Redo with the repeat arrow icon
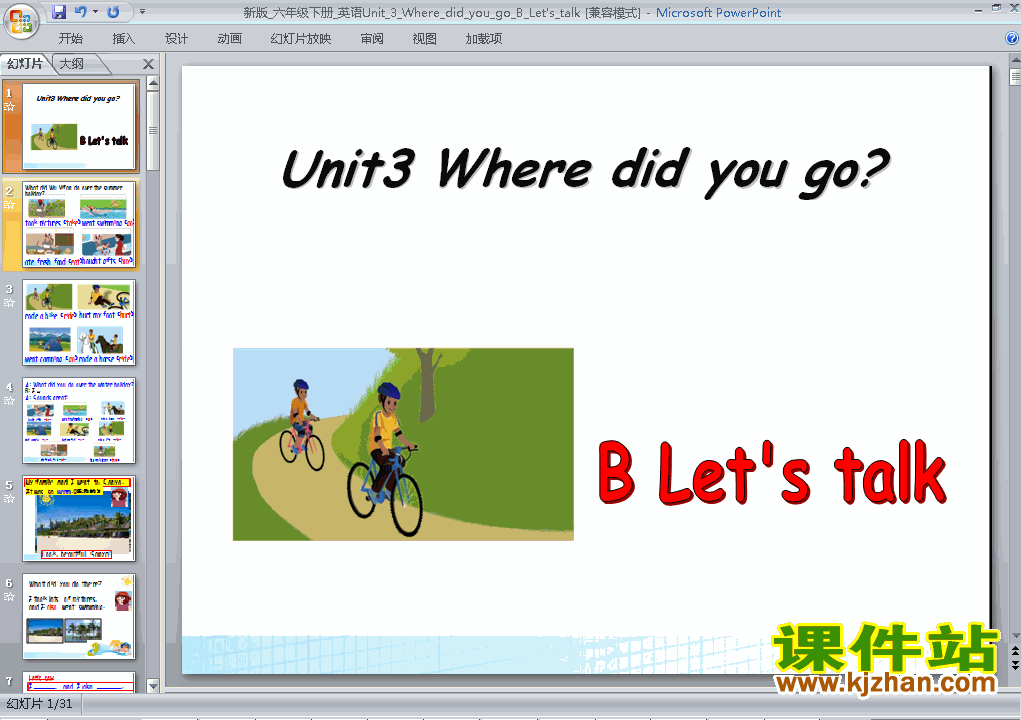Screen dimensions: 1021x720 [x=113, y=12]
